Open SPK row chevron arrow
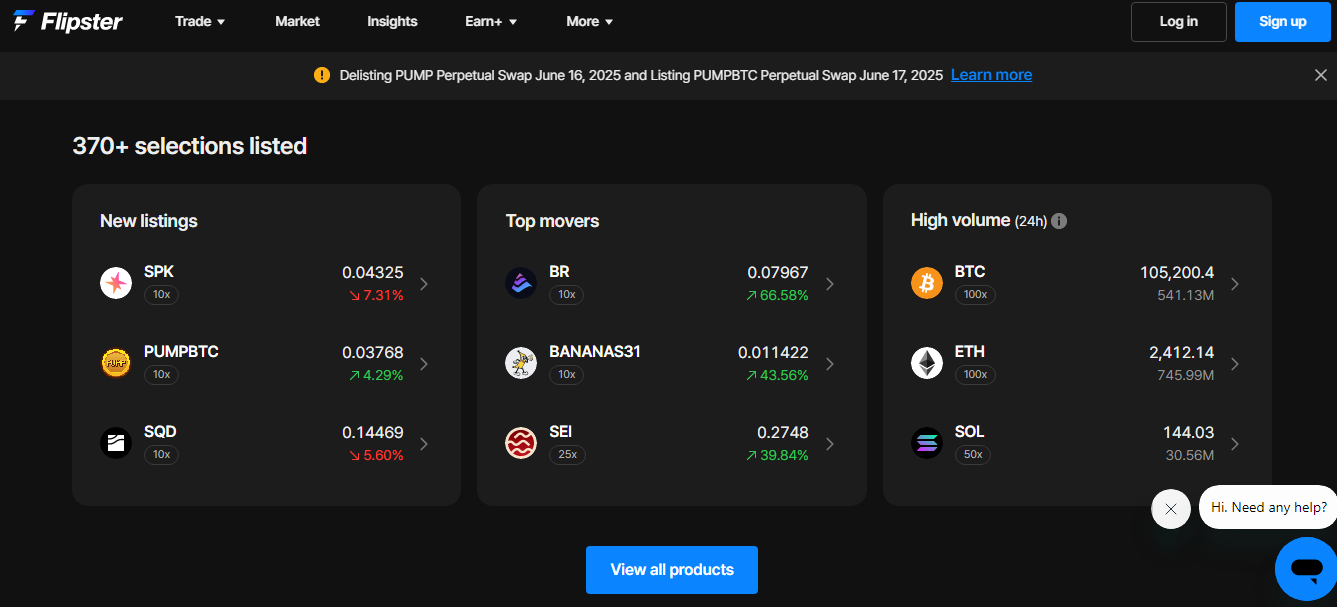The height and width of the screenshot is (607, 1337). pos(424,284)
